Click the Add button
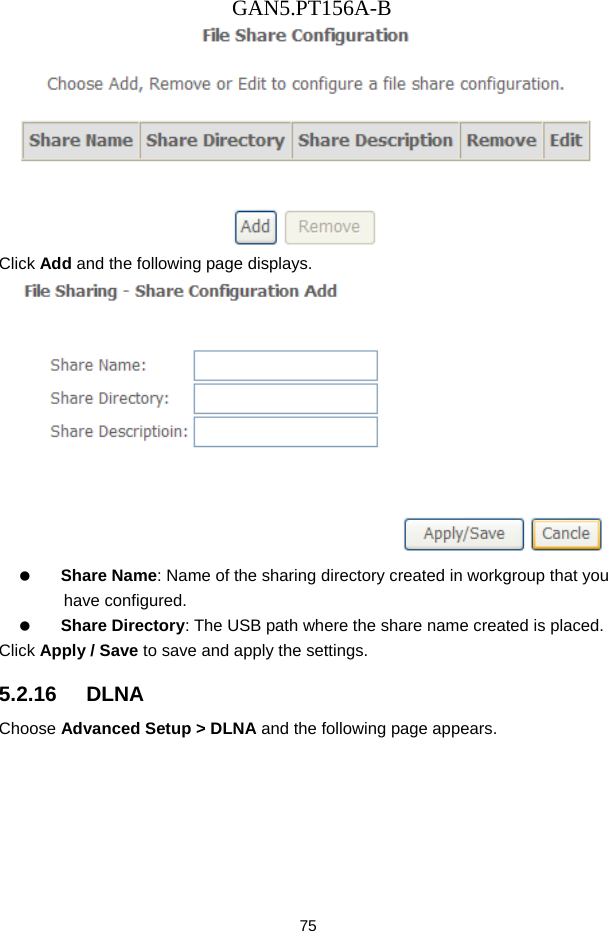Image resolution: width=608 pixels, height=931 pixels. coord(255,227)
